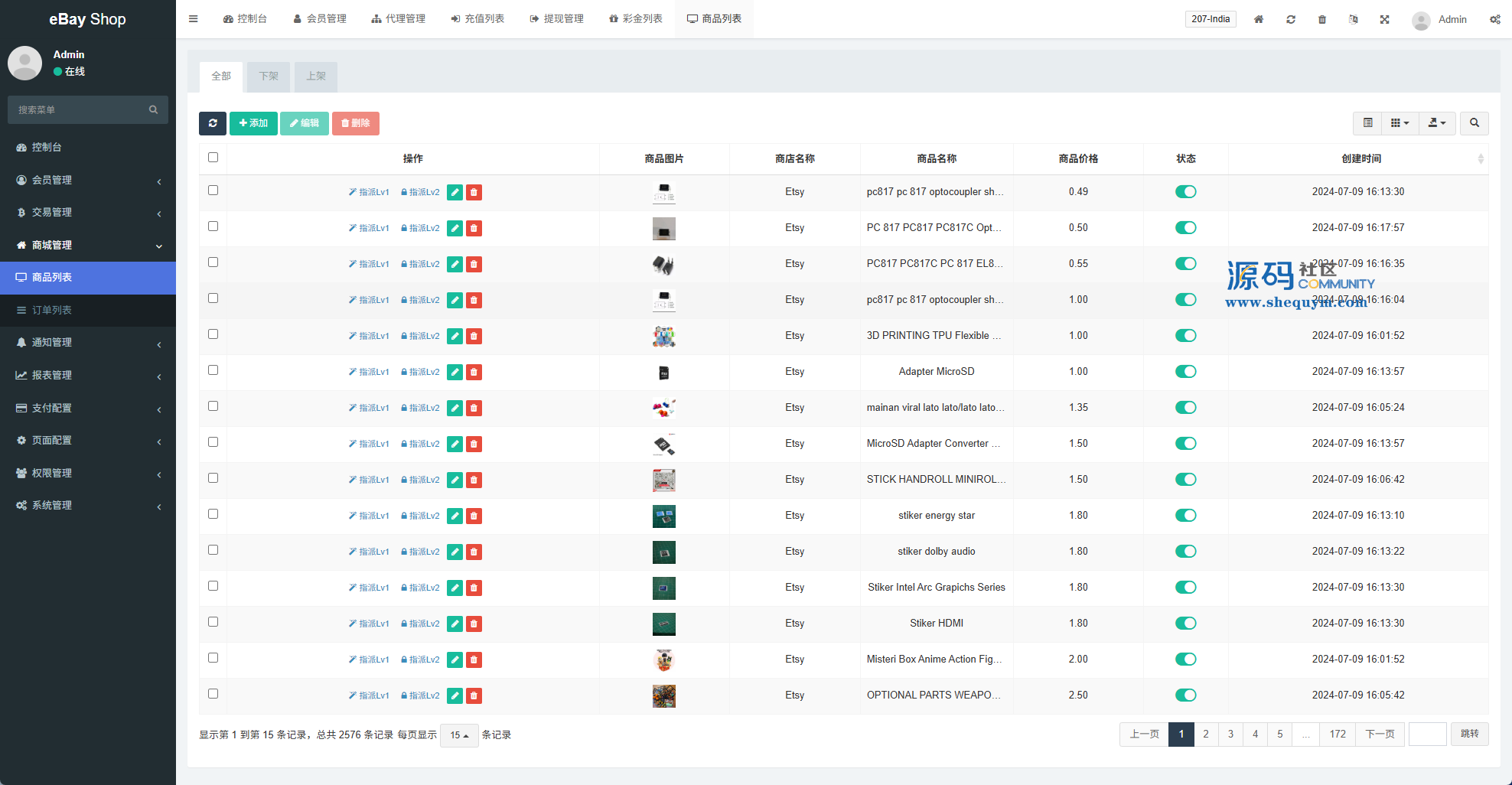Click the home icon in top bar
This screenshot has height=785, width=1512.
coord(1259,19)
